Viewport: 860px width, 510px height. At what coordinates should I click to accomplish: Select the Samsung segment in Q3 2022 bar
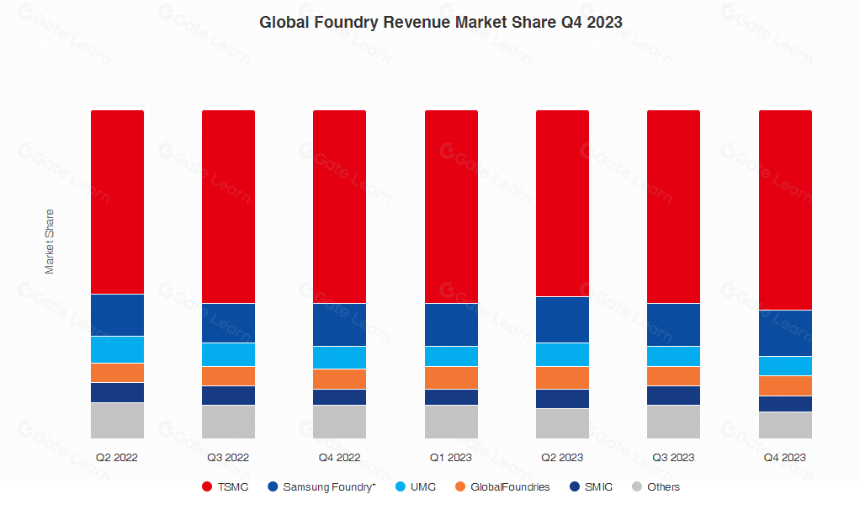[229, 323]
